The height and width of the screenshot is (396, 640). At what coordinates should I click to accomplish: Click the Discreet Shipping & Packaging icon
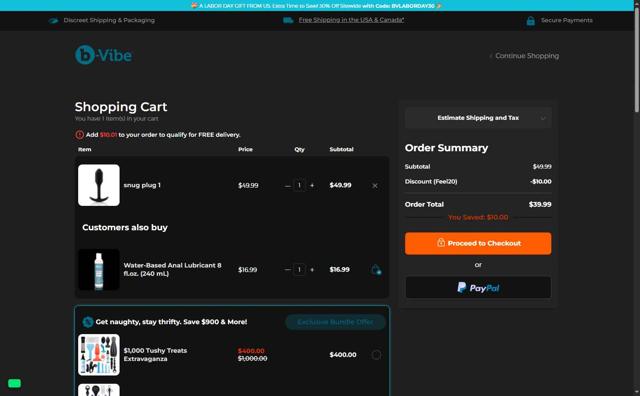coord(53,20)
